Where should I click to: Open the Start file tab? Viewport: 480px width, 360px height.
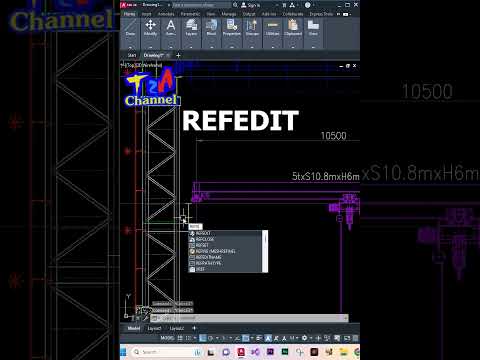132,55
